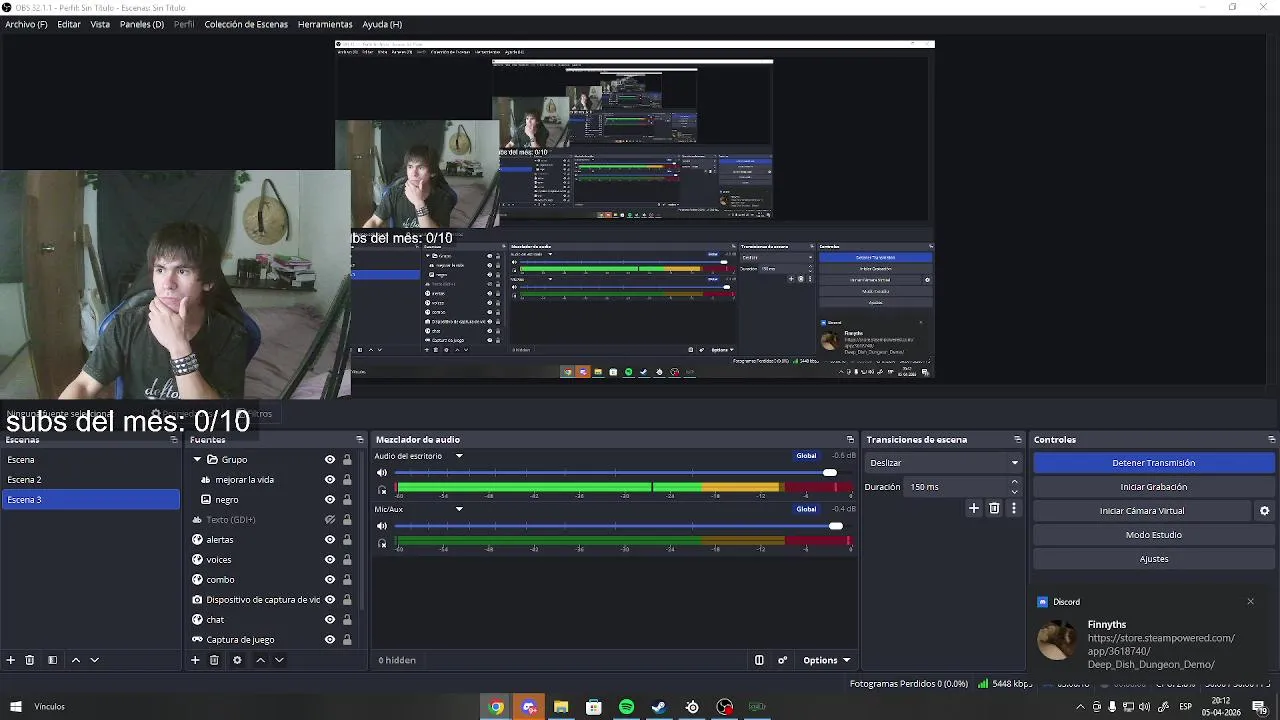The width and height of the screenshot is (1280, 720).
Task: Toggle monitoring headphone icon for Audio del escritorio
Action: click(382, 490)
